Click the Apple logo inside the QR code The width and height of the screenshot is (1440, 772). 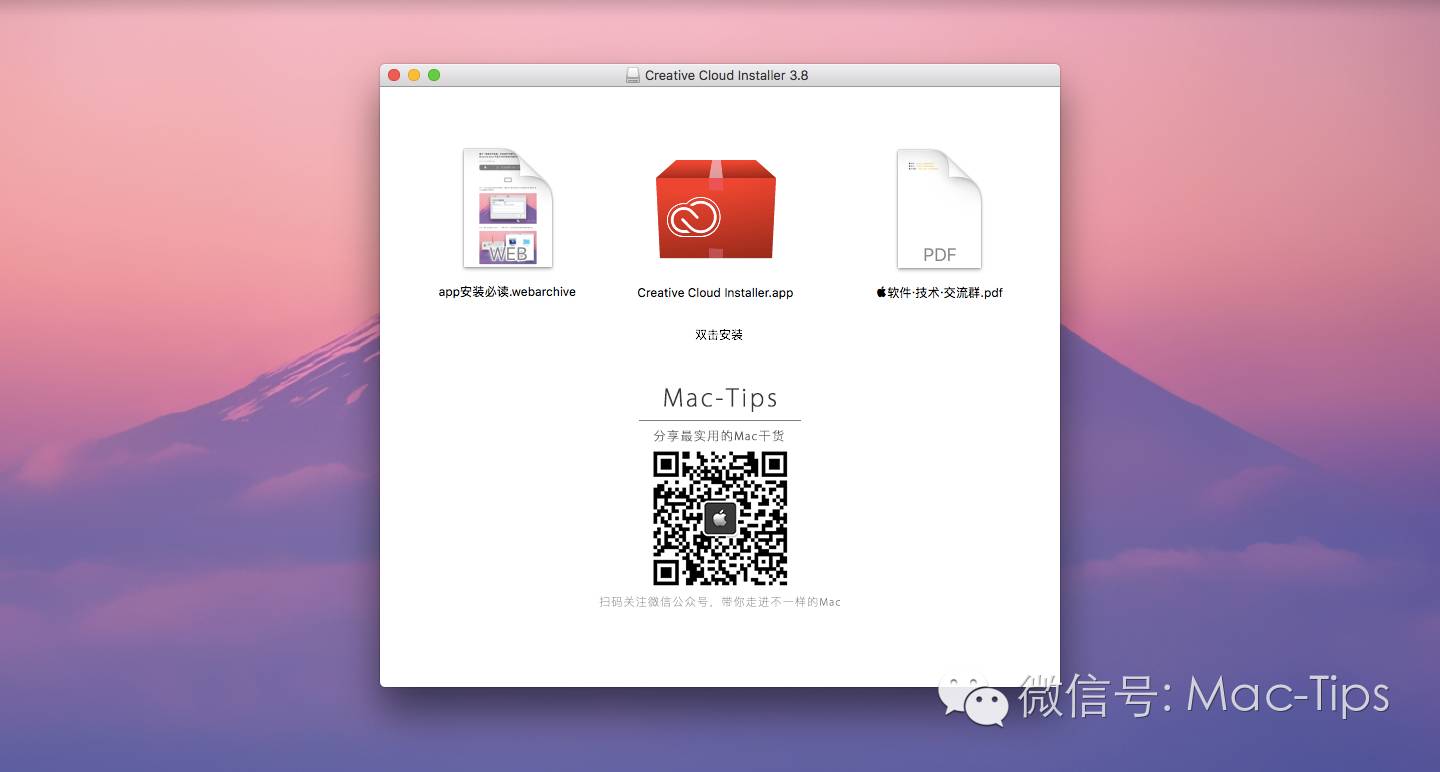click(x=720, y=517)
